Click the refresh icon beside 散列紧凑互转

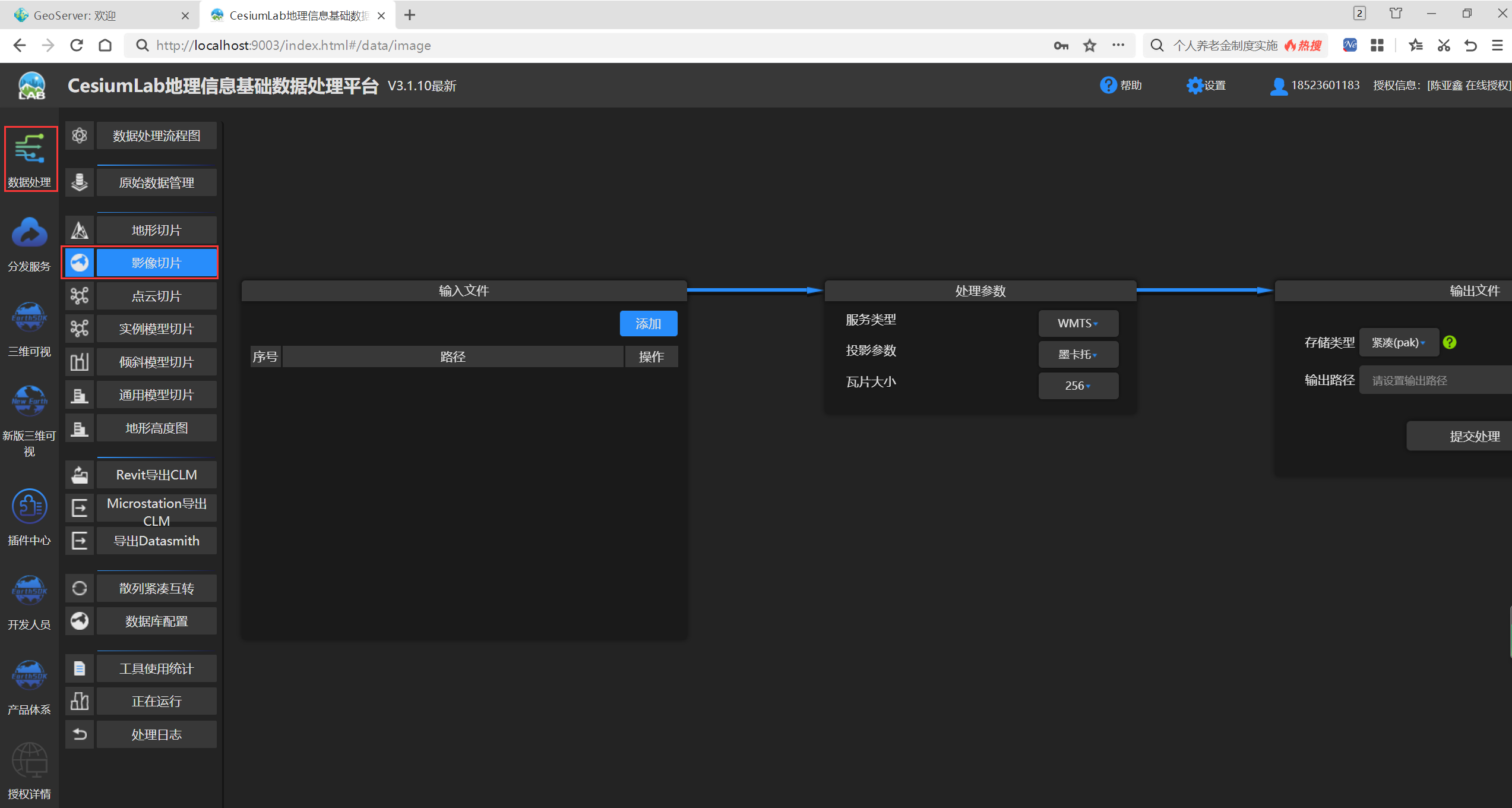click(80, 588)
